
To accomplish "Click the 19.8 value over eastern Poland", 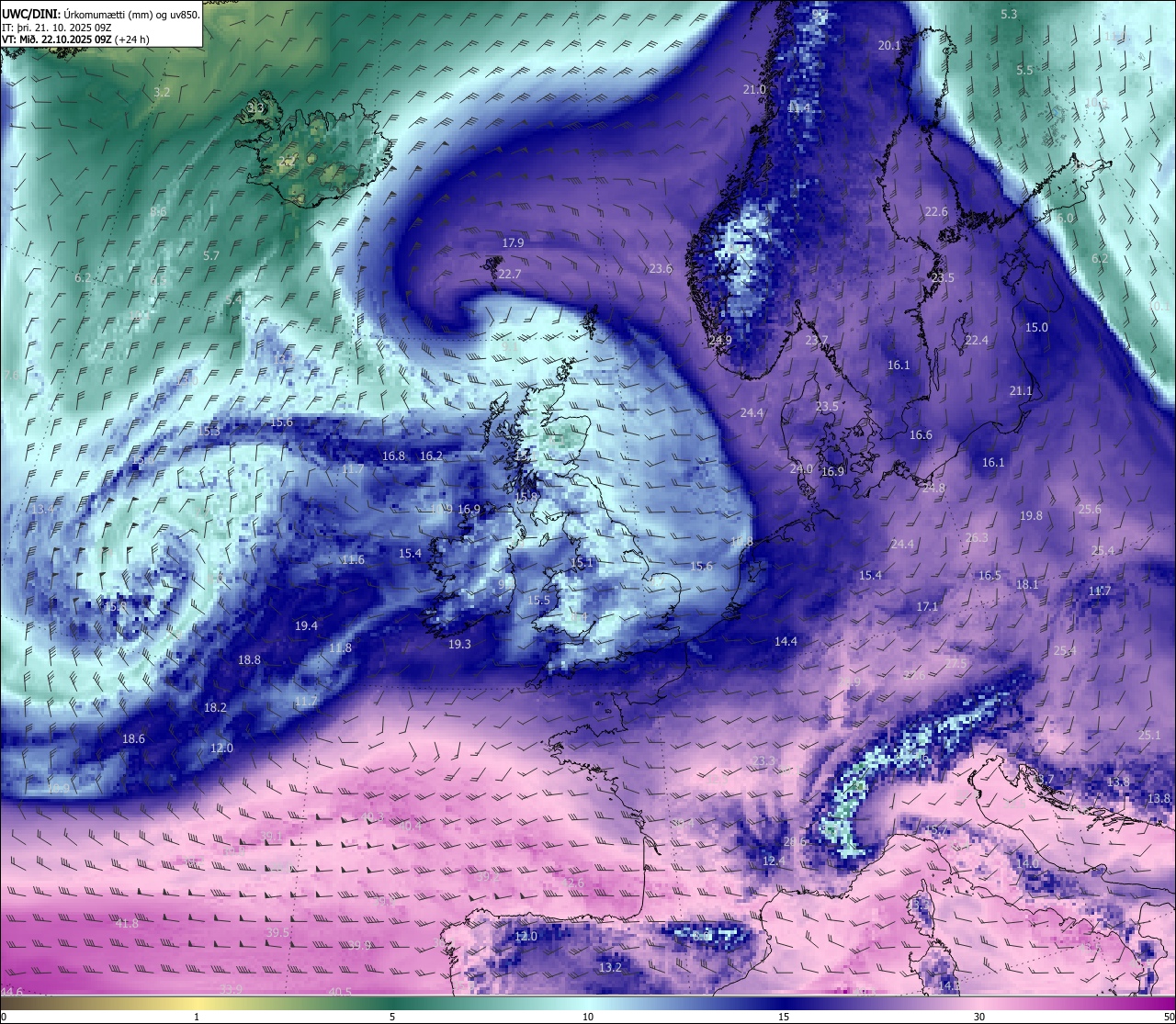I will click(1032, 515).
